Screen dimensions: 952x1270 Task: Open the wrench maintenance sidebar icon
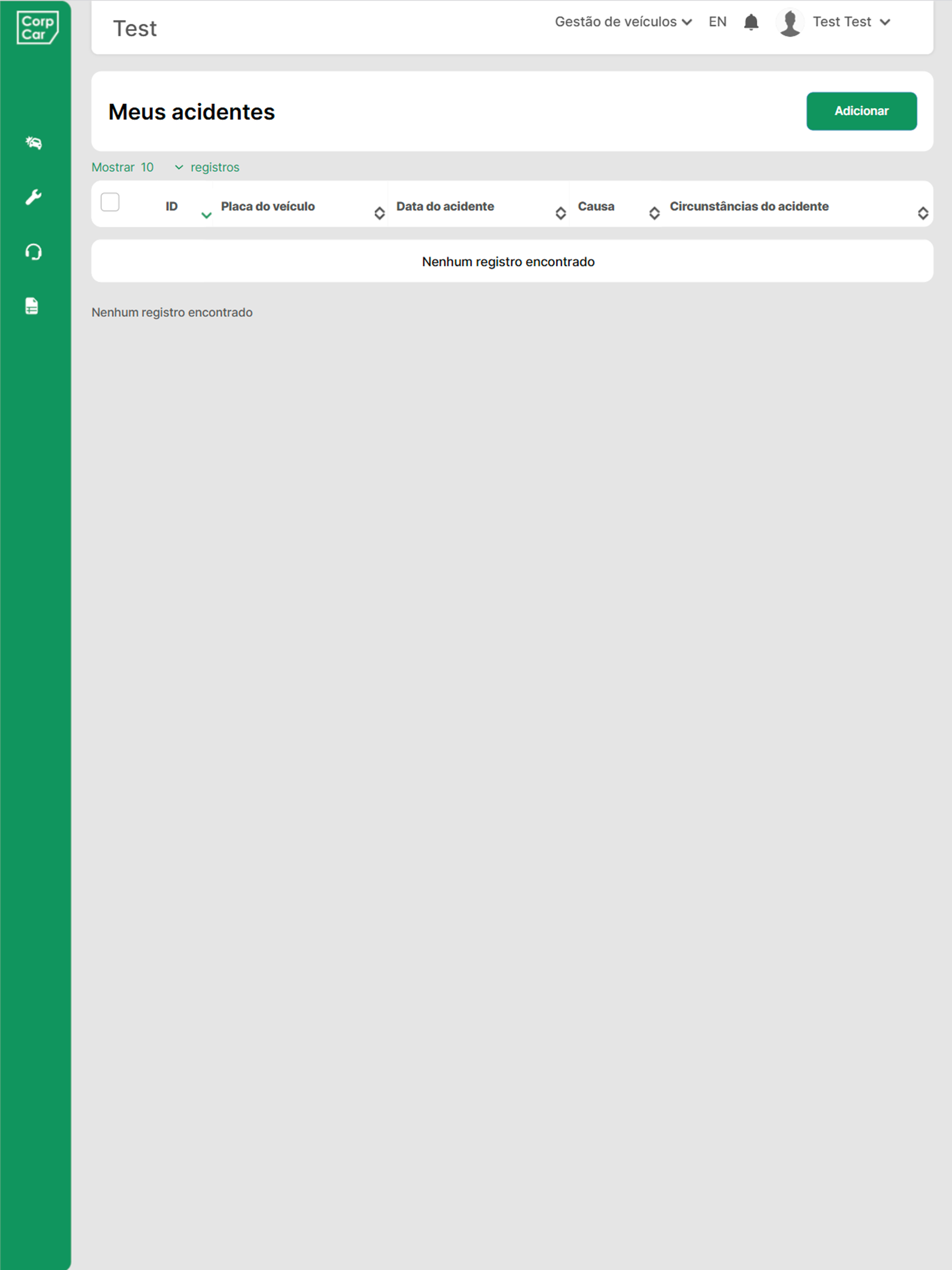(x=33, y=197)
